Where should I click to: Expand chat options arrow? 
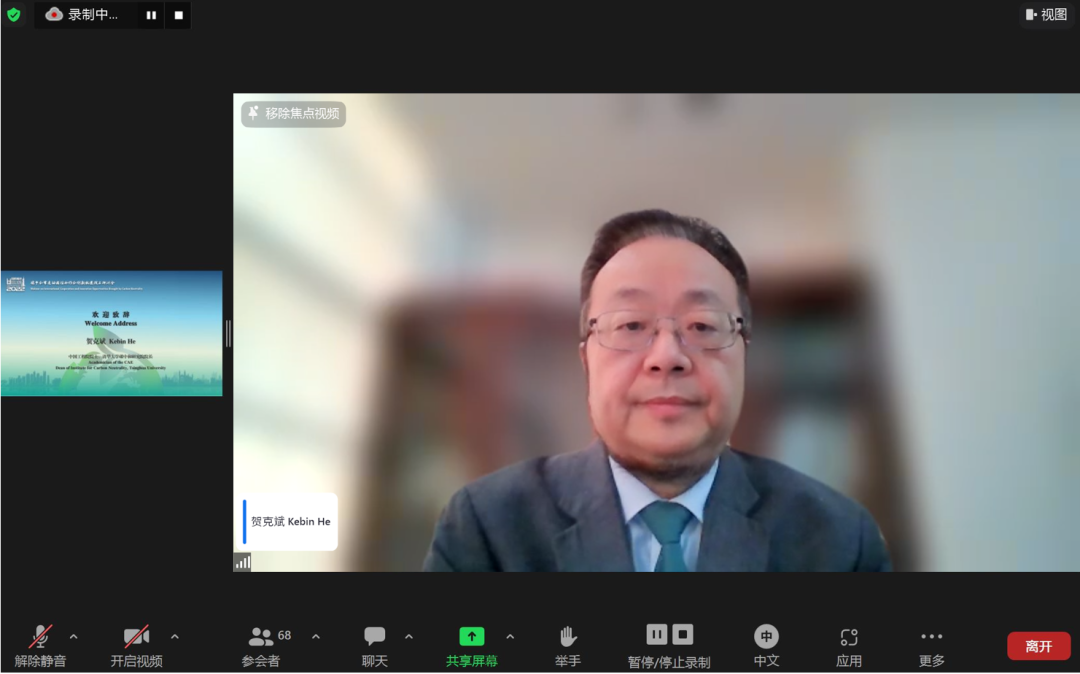click(409, 637)
